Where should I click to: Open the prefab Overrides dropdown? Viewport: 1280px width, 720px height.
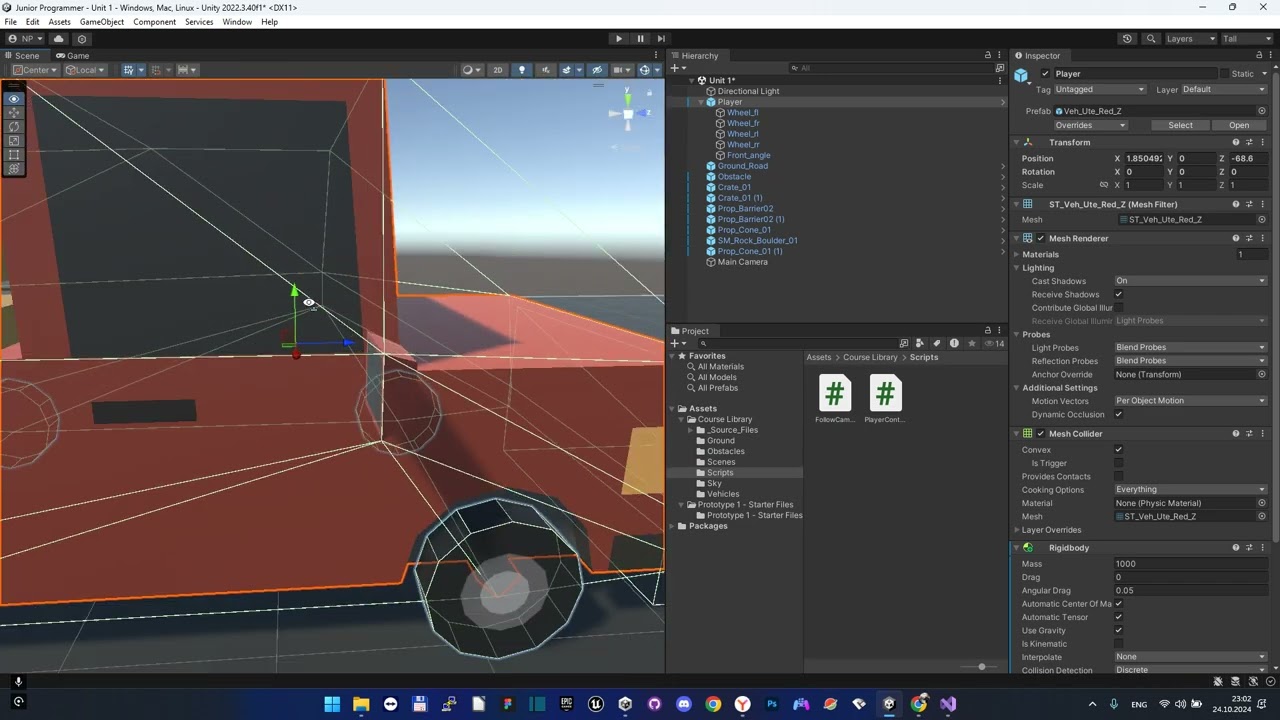coord(1090,125)
